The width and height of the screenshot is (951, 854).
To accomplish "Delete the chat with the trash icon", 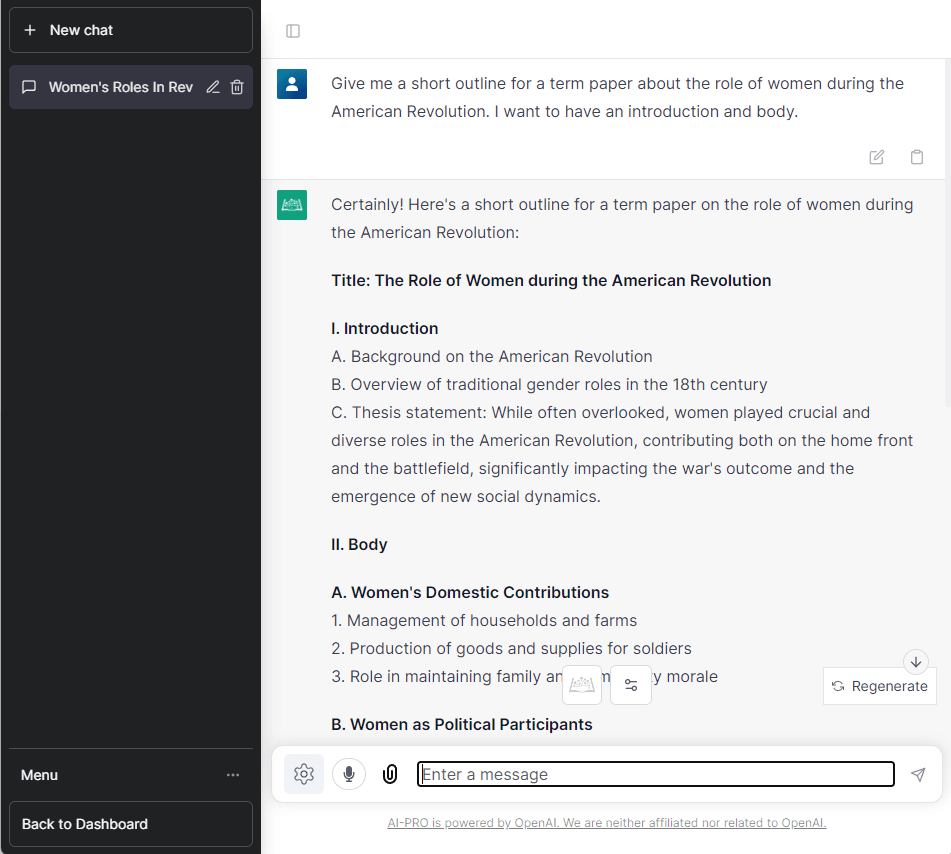I will coord(237,87).
